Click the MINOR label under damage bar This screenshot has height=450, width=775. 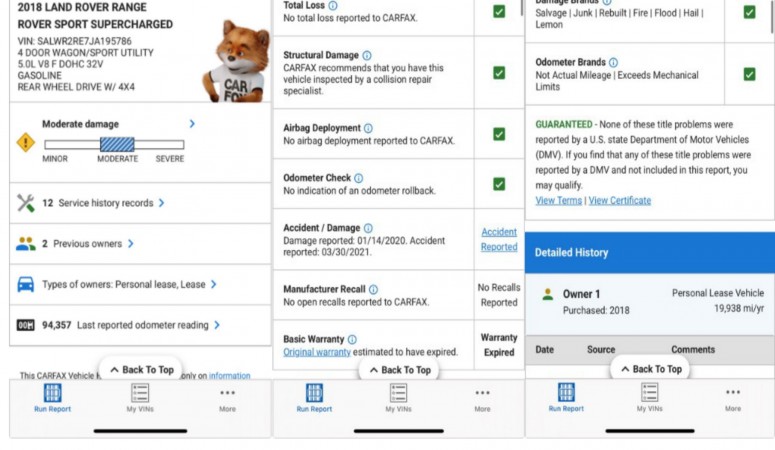[55, 159]
